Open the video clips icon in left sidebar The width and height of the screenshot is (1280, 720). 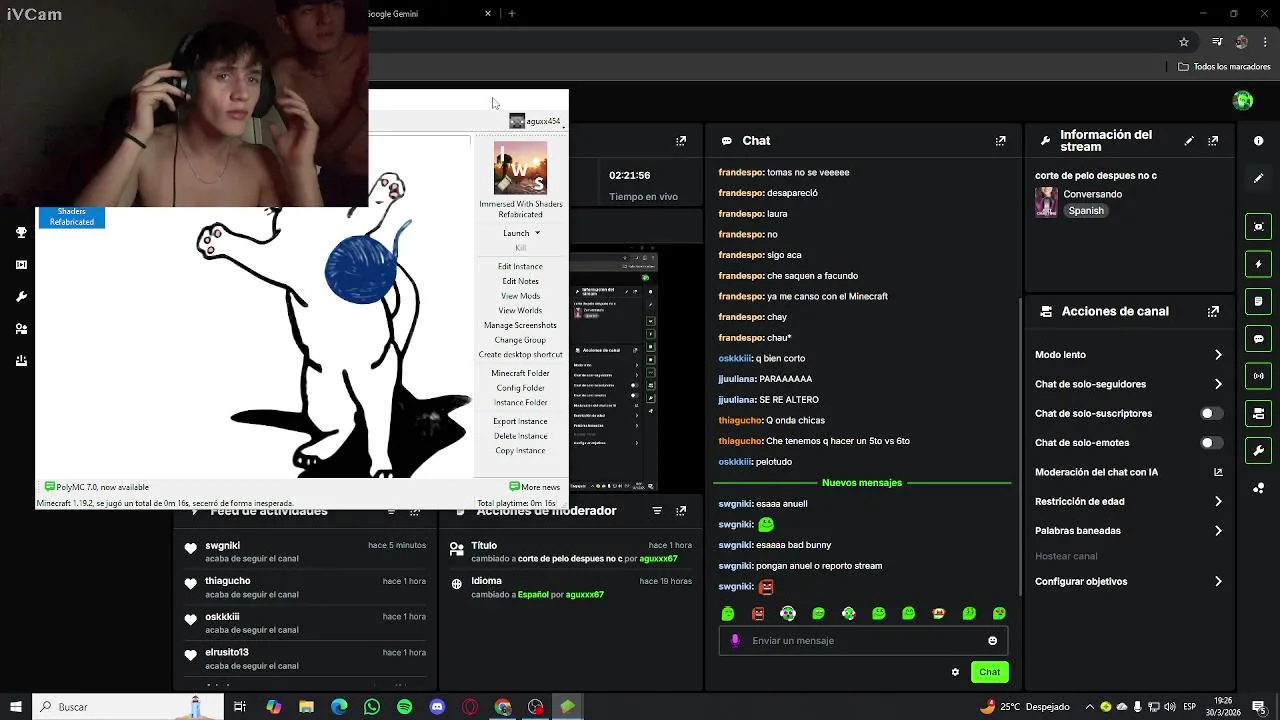click(21, 265)
